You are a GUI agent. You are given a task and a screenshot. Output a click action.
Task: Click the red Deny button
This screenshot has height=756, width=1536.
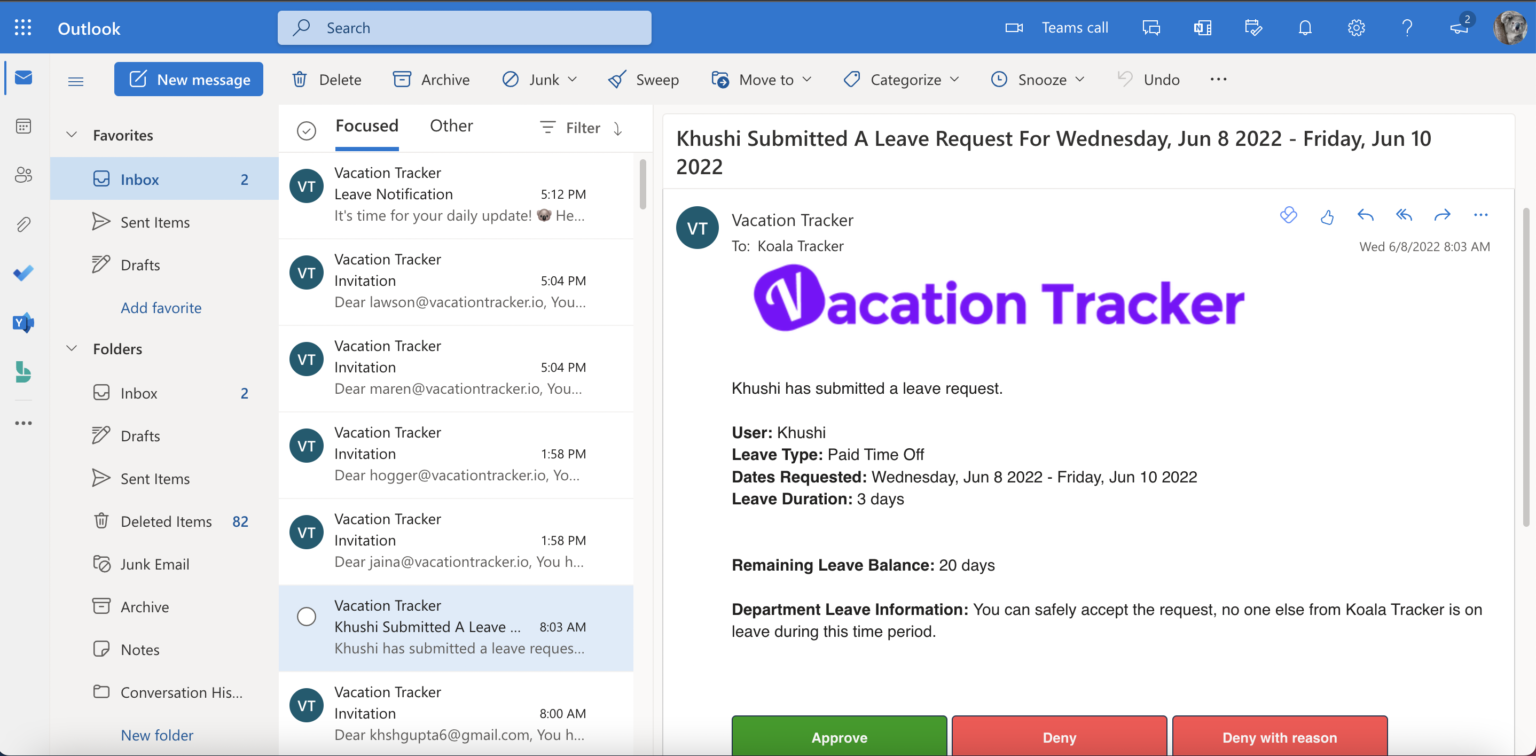(x=1059, y=736)
